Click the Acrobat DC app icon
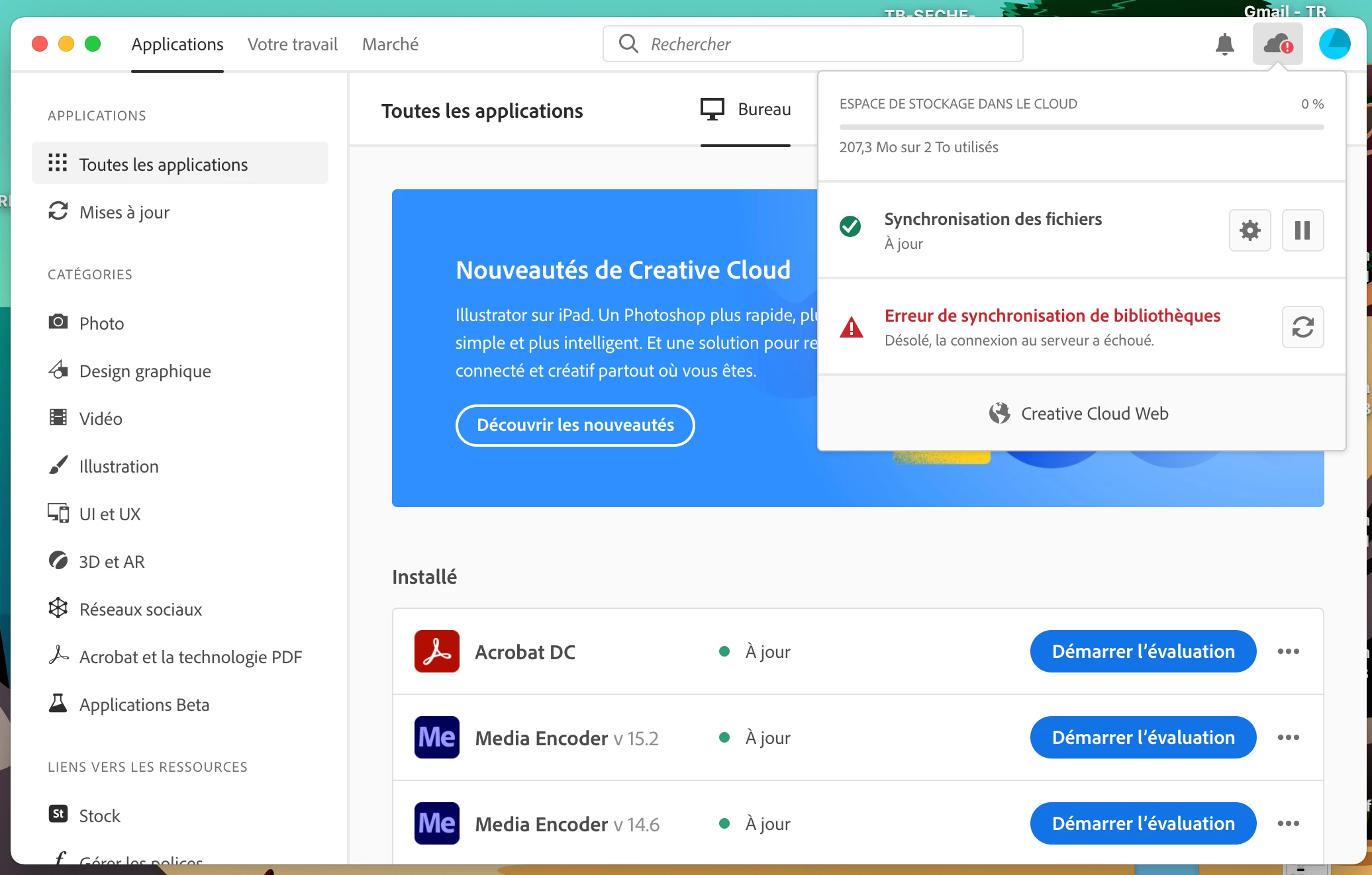This screenshot has width=1372, height=875. [x=437, y=651]
